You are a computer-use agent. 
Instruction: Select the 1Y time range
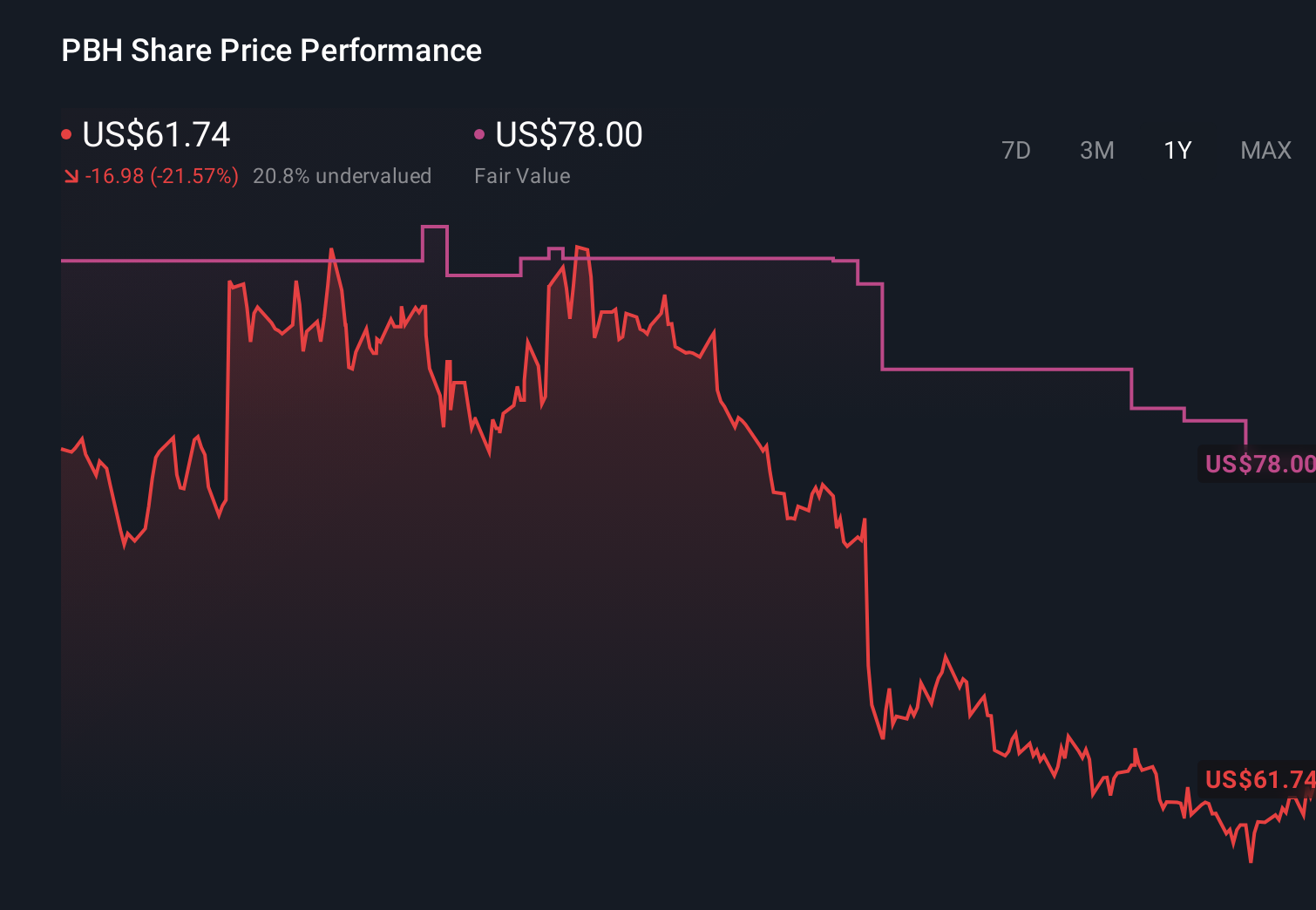pos(1177,150)
